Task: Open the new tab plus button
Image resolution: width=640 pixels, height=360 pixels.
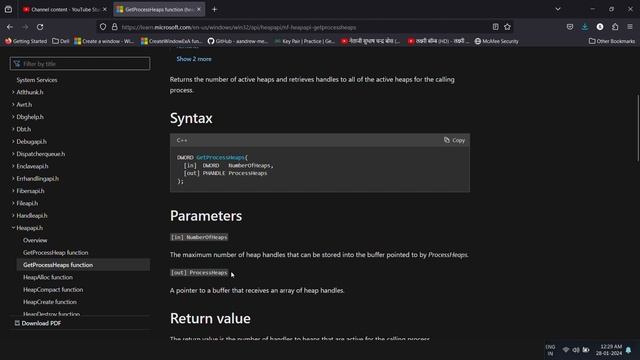Action: point(214,9)
